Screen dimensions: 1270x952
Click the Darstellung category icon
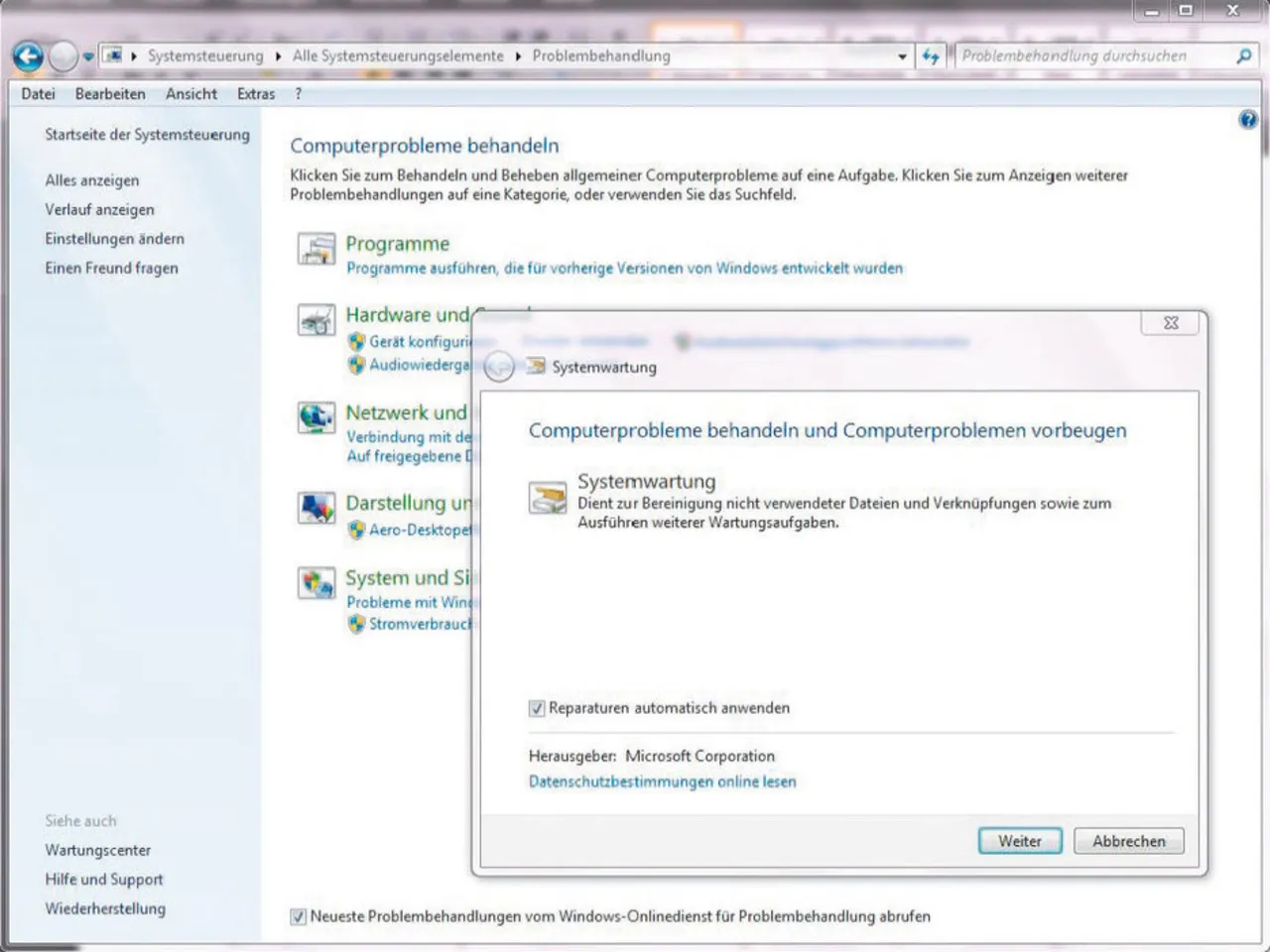tap(317, 508)
